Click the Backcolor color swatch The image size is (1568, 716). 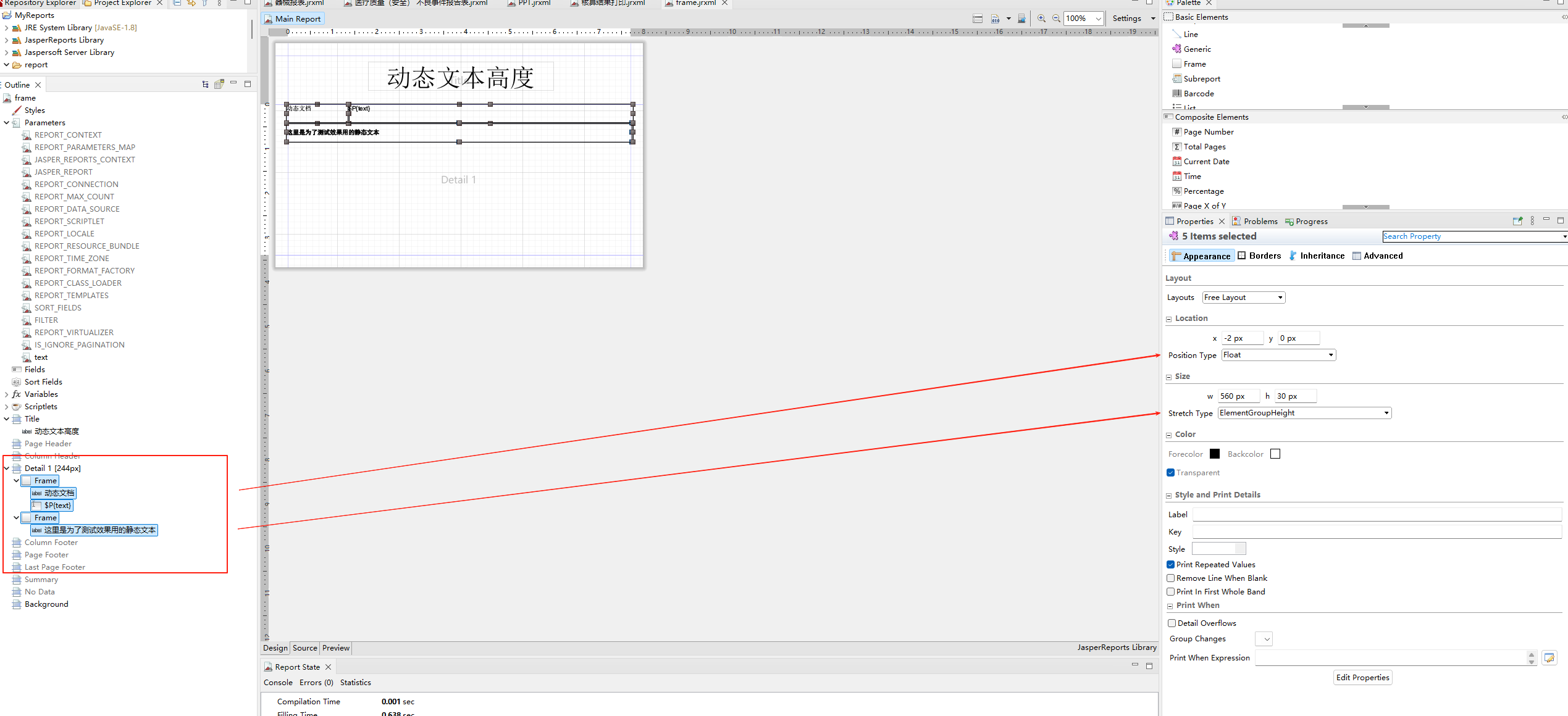(x=1275, y=454)
